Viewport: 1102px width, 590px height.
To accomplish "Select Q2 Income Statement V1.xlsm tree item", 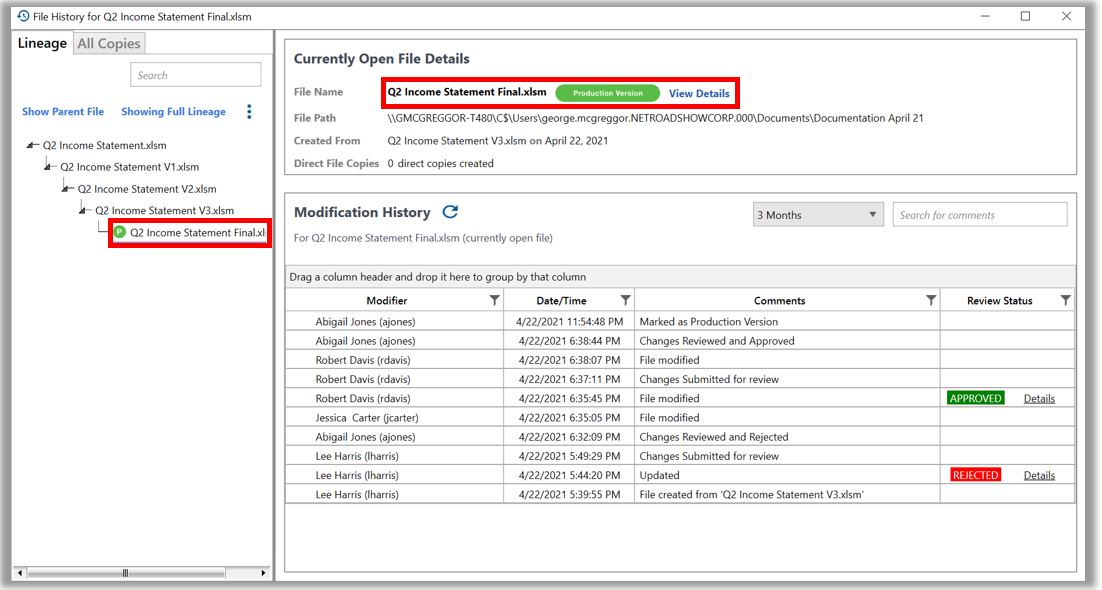I will [129, 167].
